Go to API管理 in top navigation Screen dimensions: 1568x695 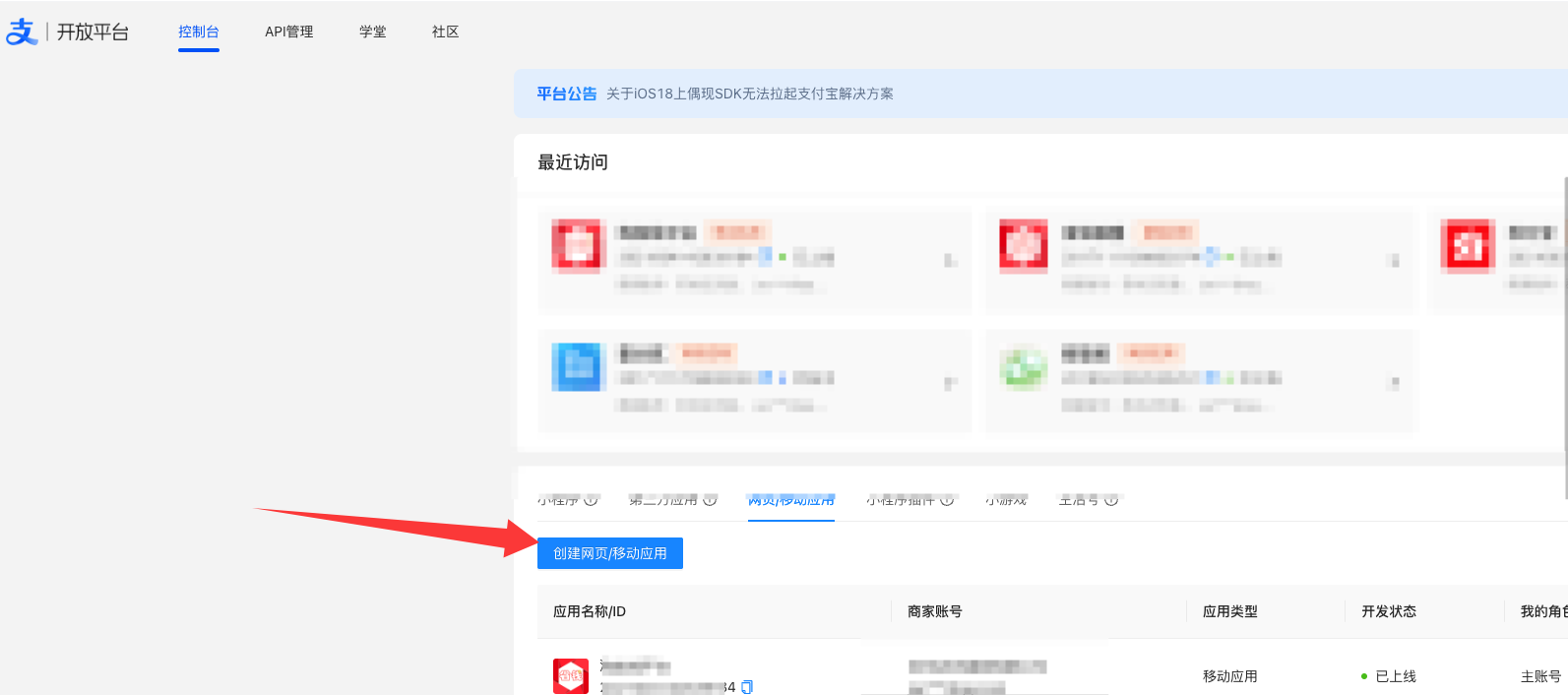click(288, 32)
